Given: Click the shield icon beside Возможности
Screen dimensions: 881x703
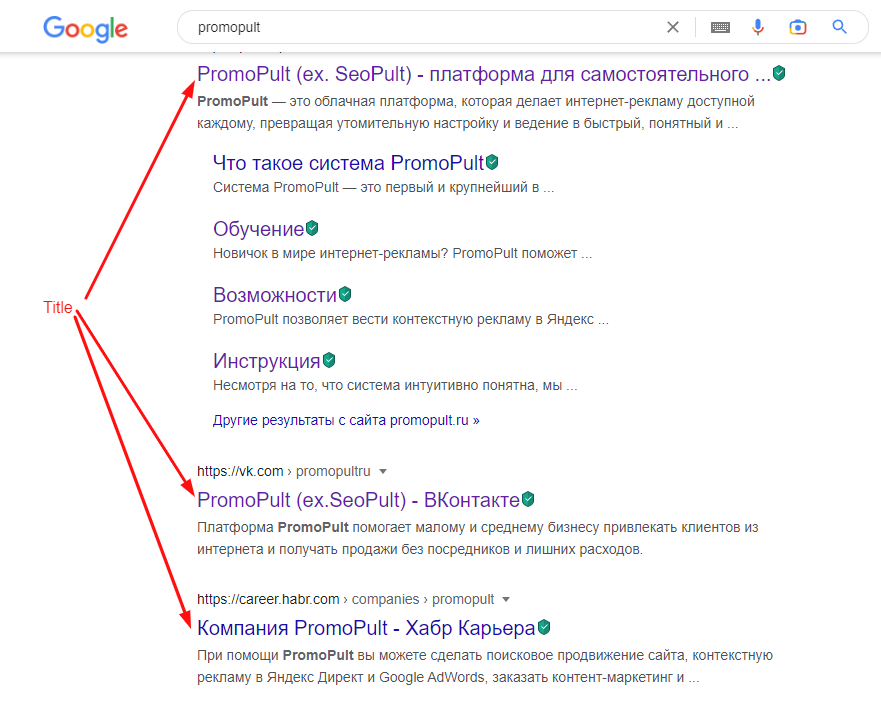Looking at the screenshot, I should (x=344, y=293).
